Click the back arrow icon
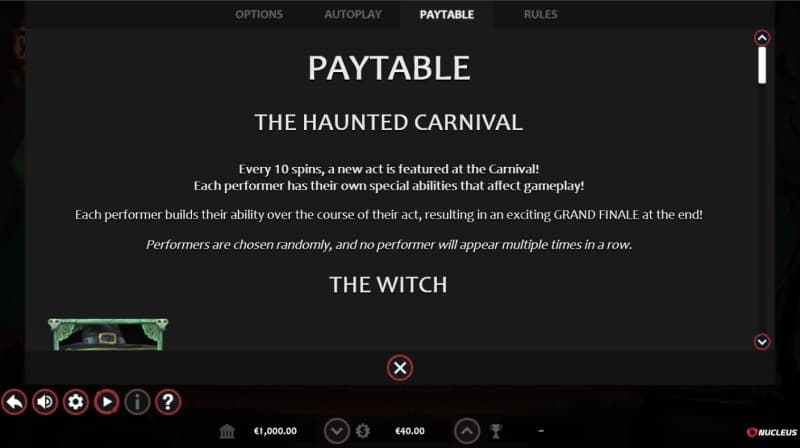 14,402
